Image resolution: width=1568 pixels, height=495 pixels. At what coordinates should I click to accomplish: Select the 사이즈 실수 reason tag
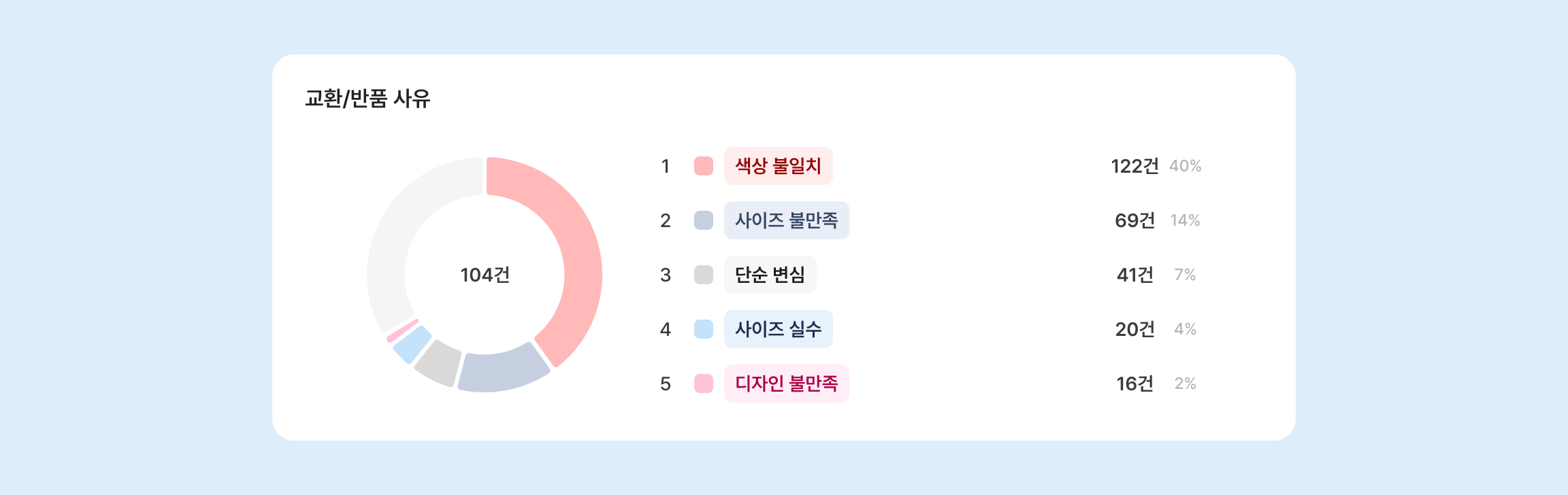coord(778,329)
